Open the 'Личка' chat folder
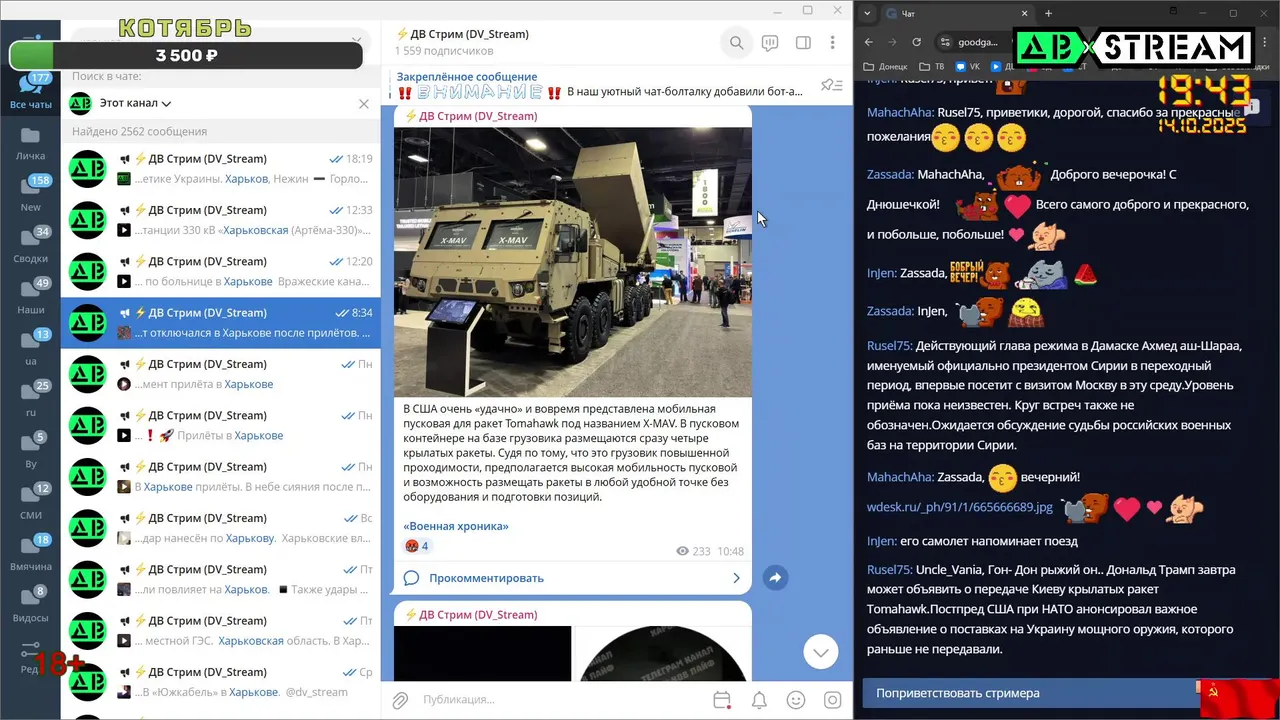The height and width of the screenshot is (720, 1280). point(31,143)
